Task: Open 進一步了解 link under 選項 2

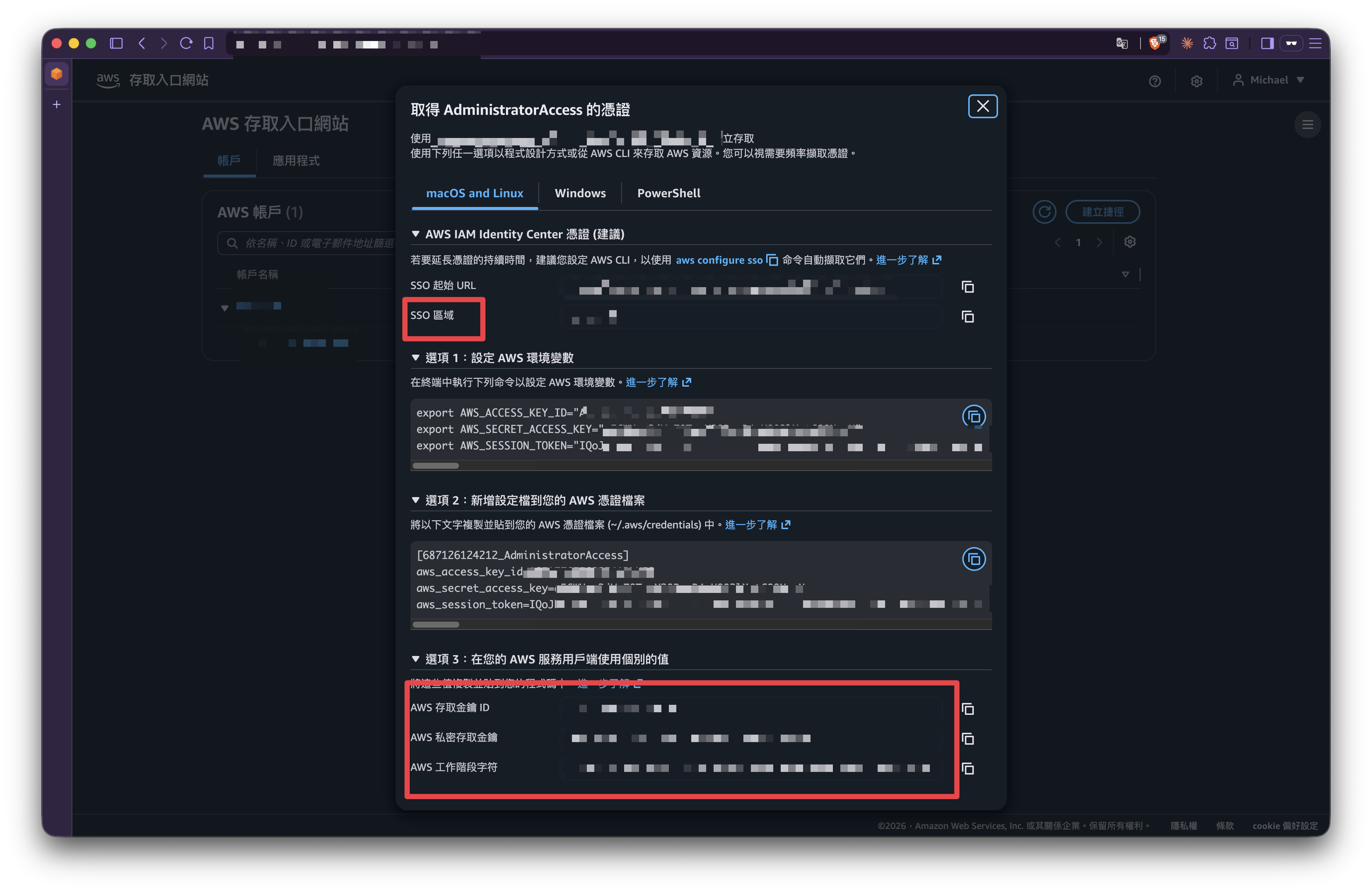Action: coord(758,525)
